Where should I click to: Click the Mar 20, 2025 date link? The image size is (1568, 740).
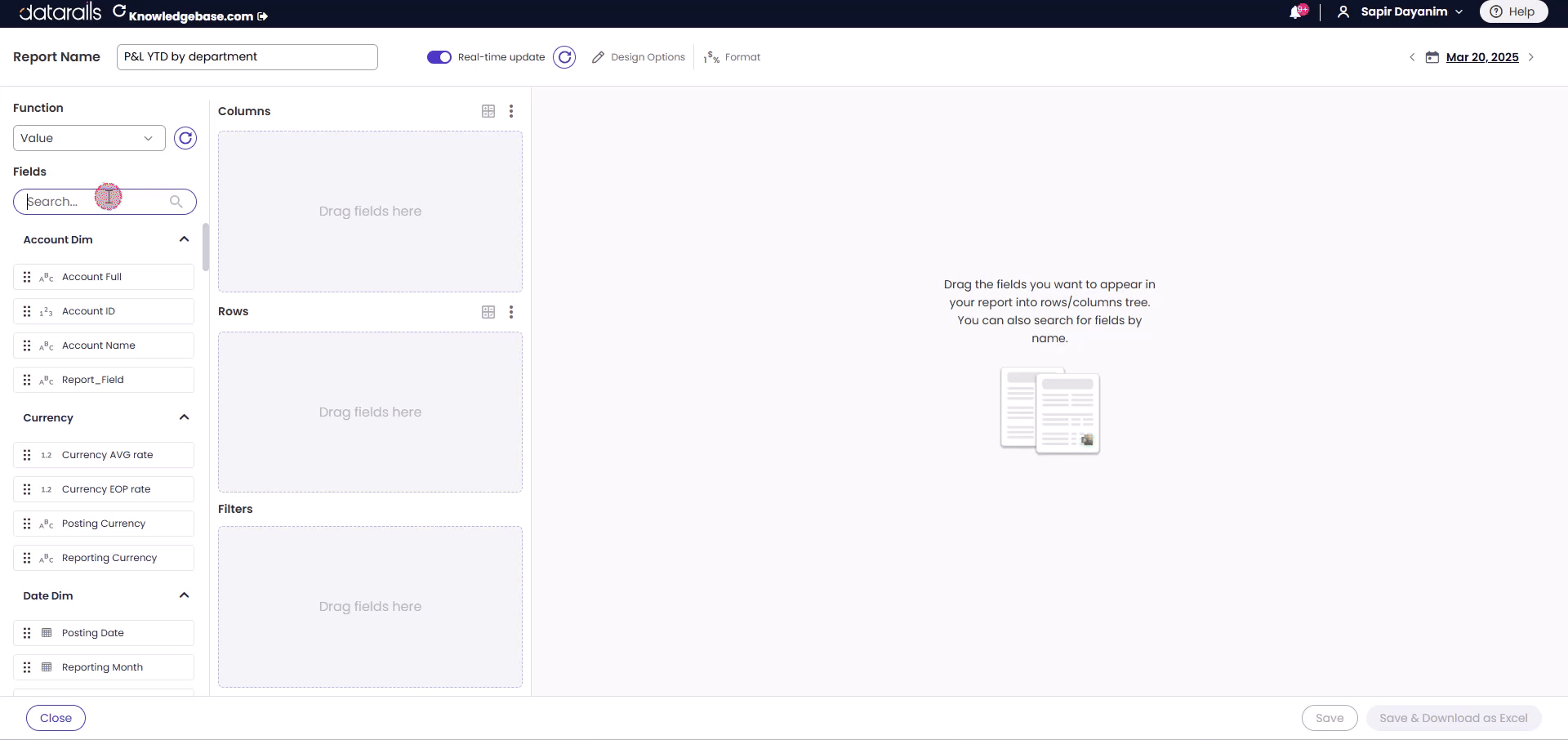point(1482,57)
